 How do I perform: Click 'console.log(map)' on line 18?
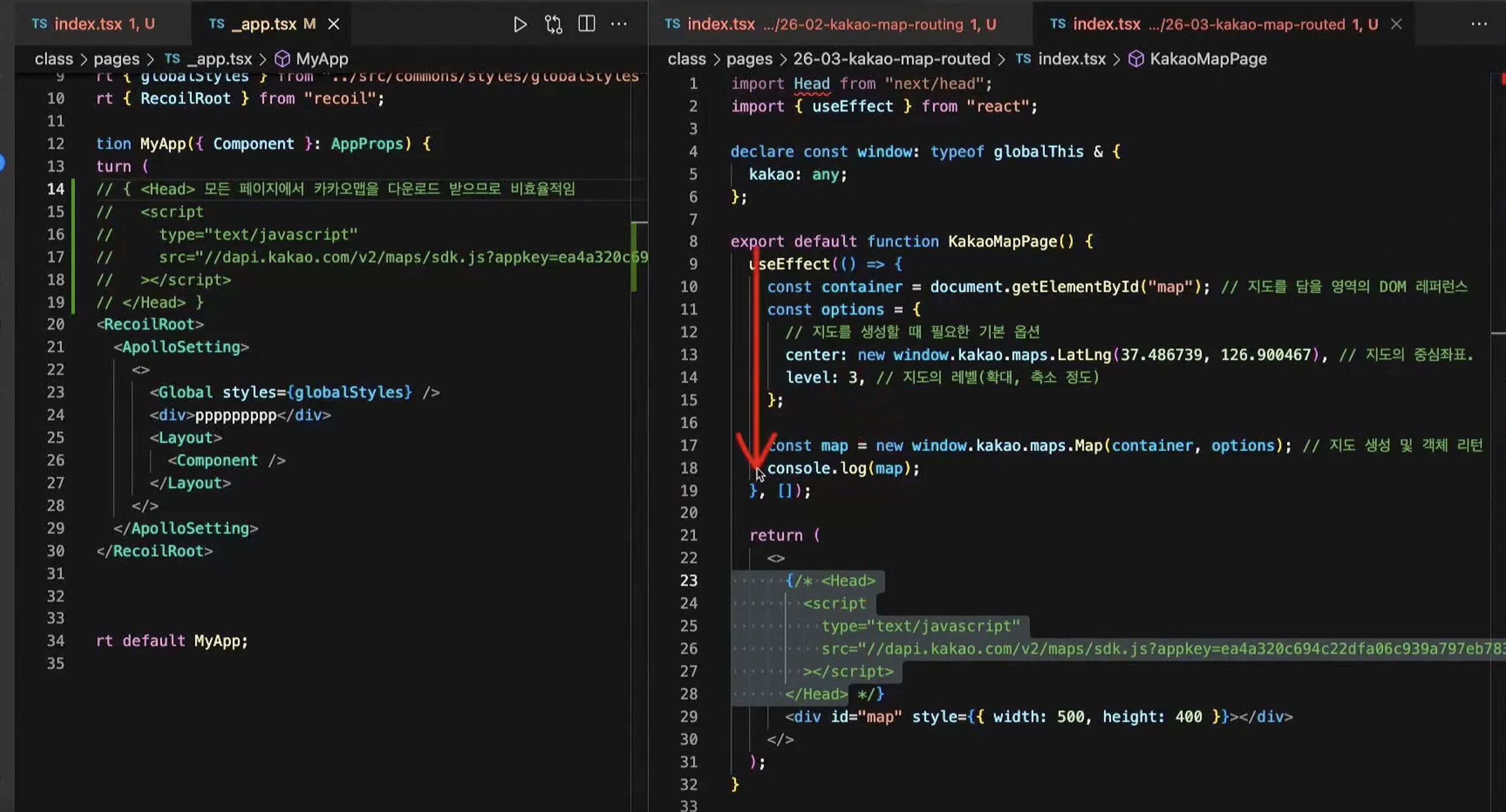[838, 468]
